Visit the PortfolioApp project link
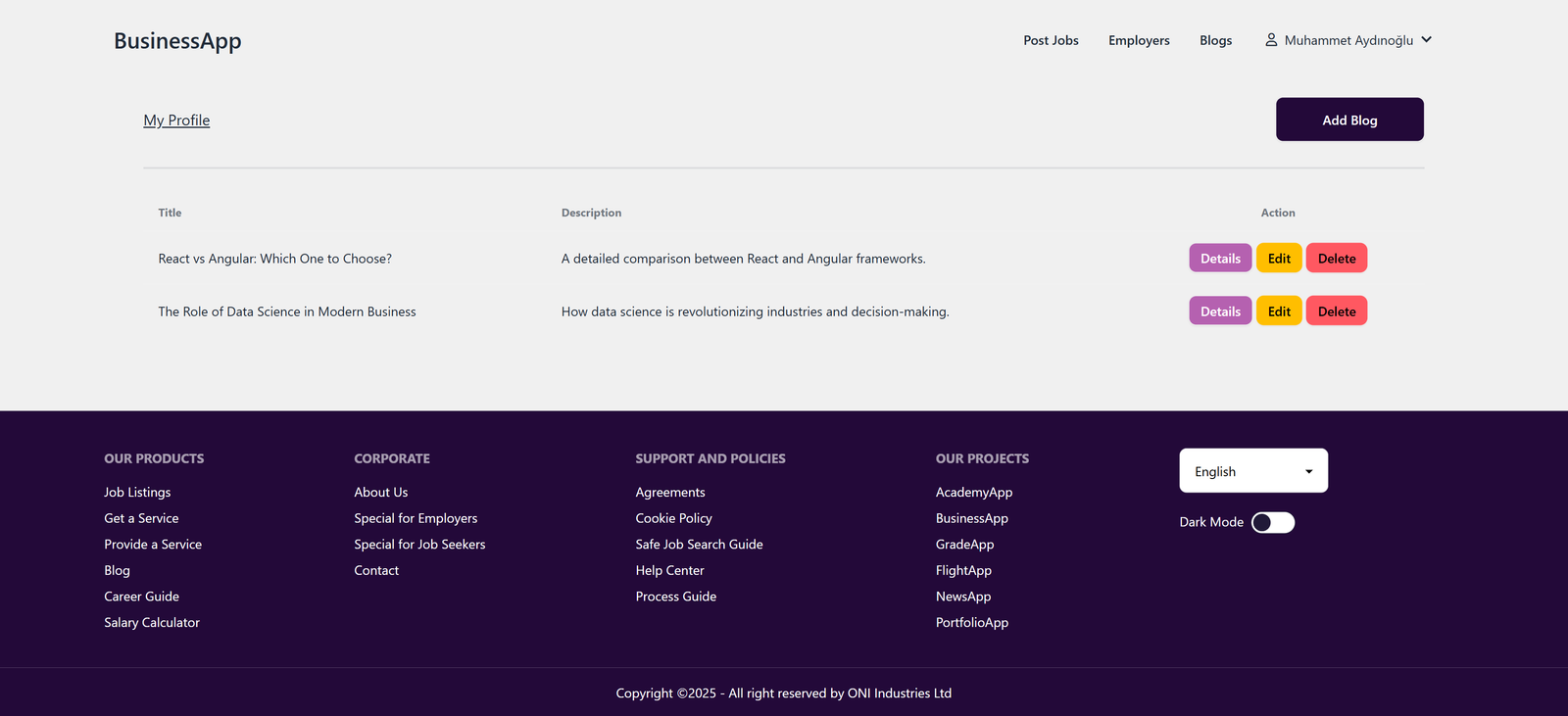This screenshot has width=1568, height=716. pyautogui.click(x=971, y=623)
